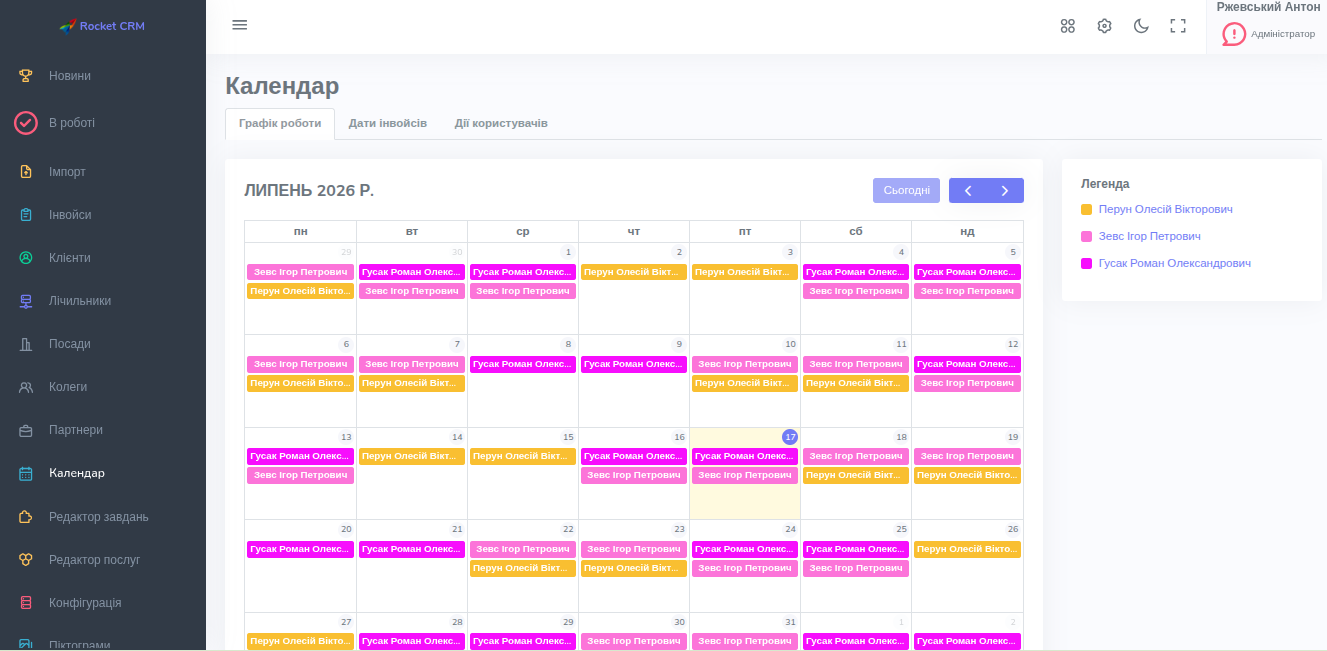Click the Клієнти person icon

(26, 258)
